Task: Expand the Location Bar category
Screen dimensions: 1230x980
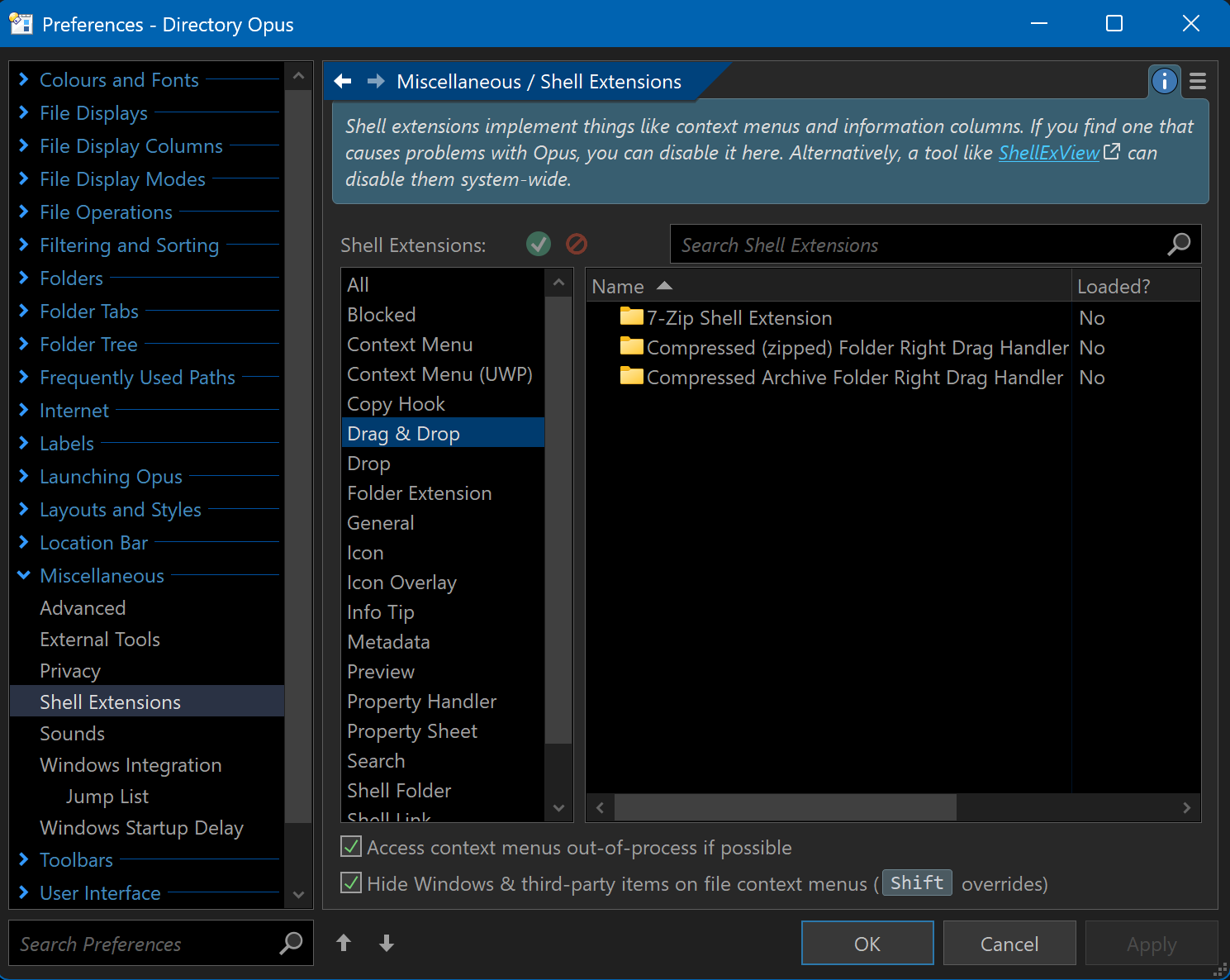Action: (x=24, y=542)
